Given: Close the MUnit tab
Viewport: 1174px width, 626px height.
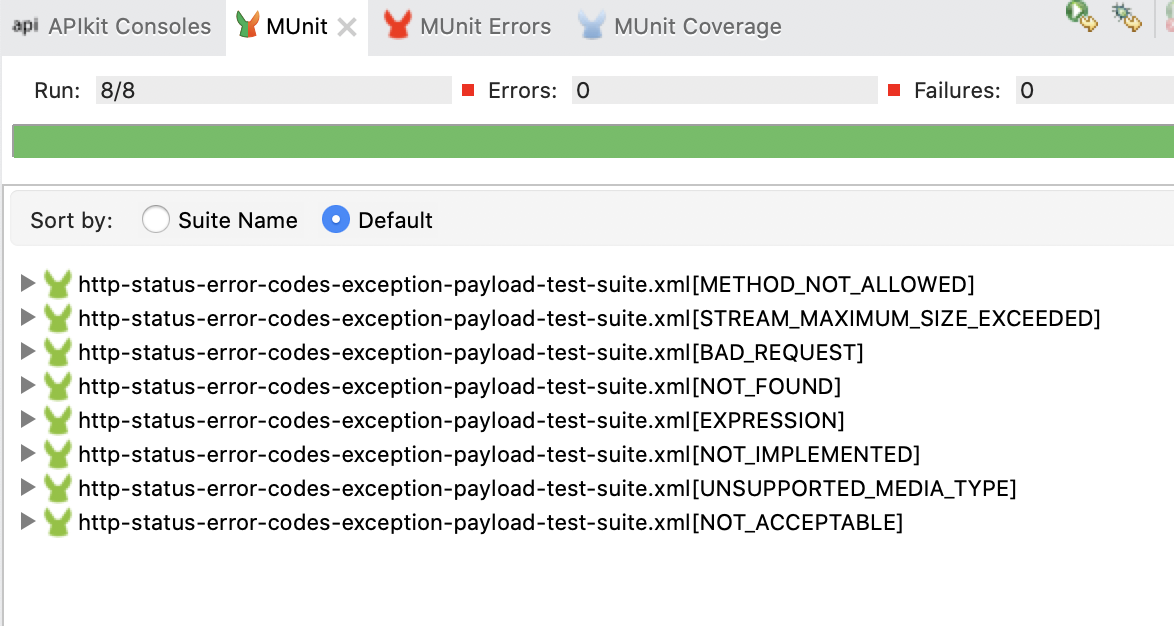Looking at the screenshot, I should [x=347, y=27].
